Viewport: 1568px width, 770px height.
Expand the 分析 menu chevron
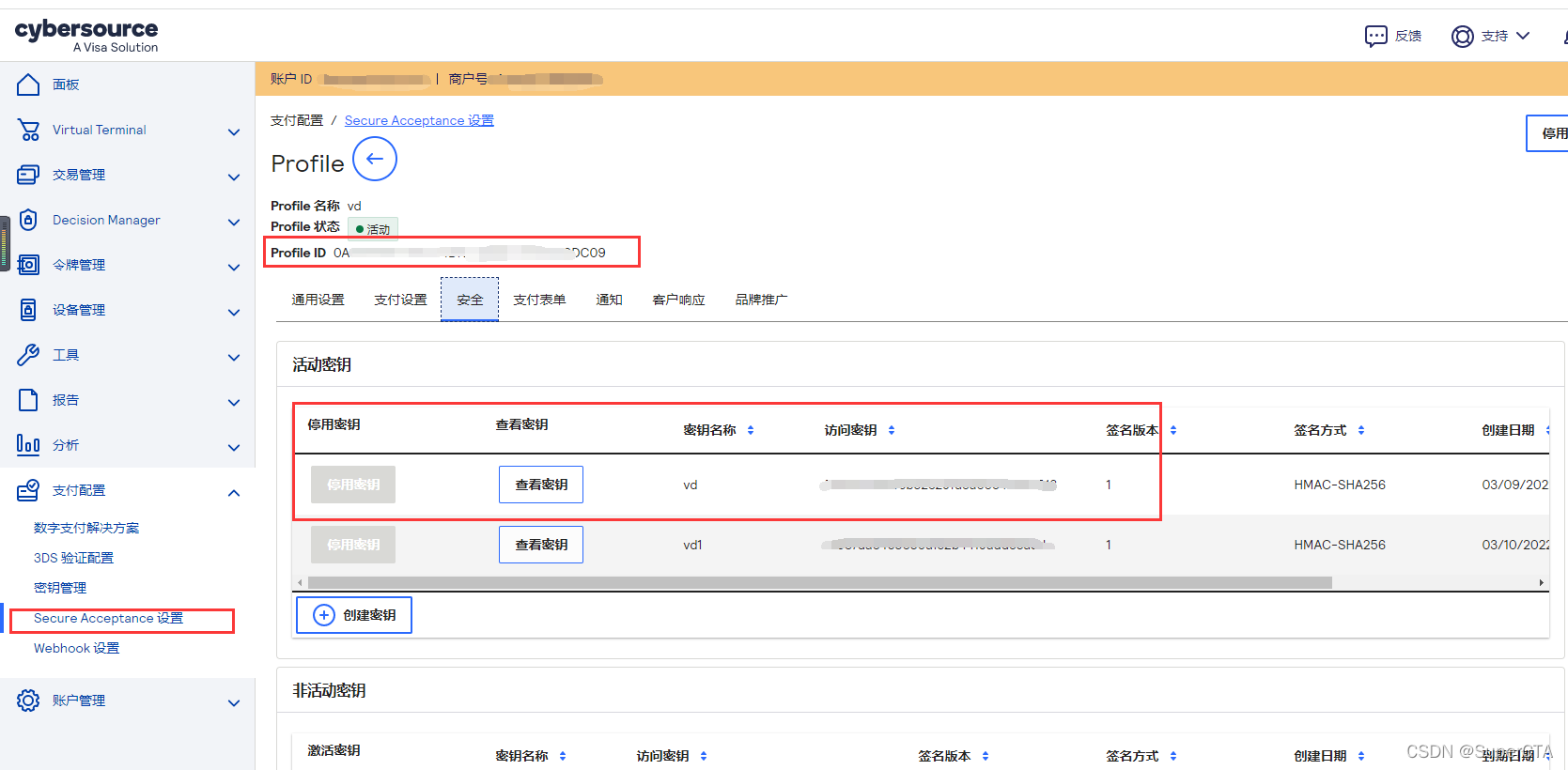(234, 448)
